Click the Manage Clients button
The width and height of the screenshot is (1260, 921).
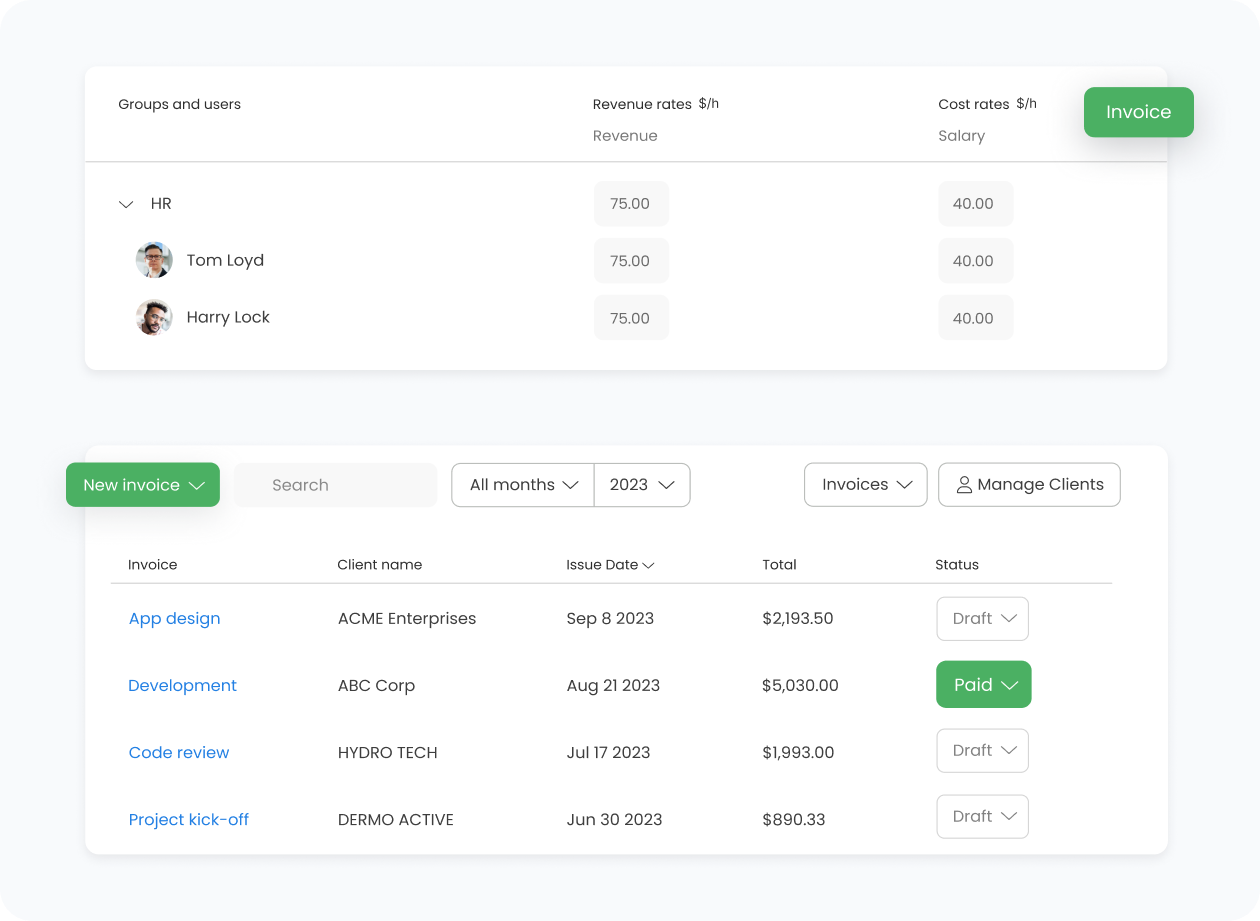pyautogui.click(x=1029, y=485)
